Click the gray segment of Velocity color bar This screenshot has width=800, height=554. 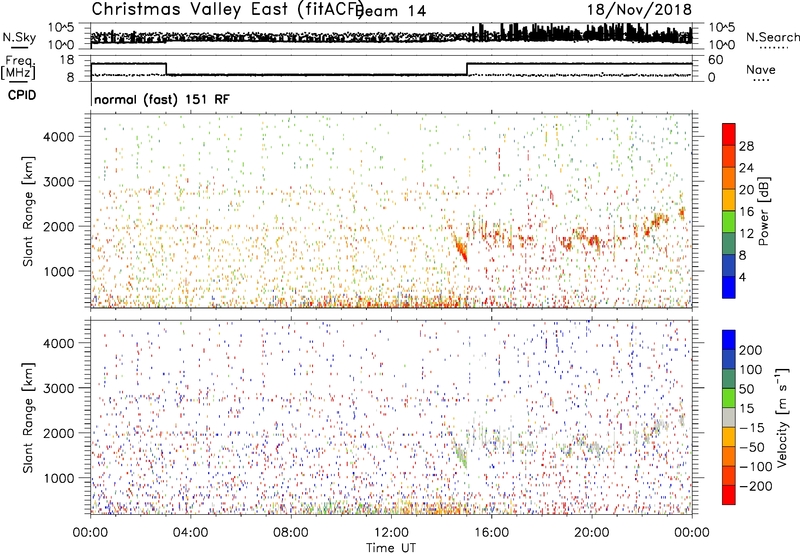(x=729, y=417)
